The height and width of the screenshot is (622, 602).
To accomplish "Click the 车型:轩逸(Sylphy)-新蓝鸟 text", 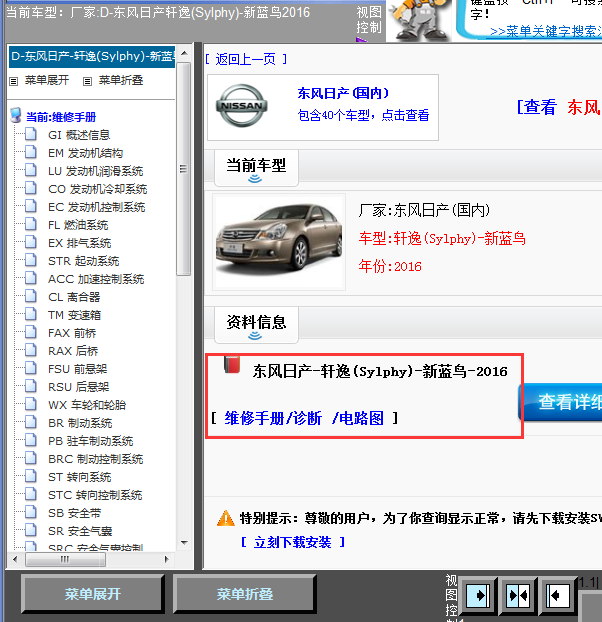I will point(442,239).
